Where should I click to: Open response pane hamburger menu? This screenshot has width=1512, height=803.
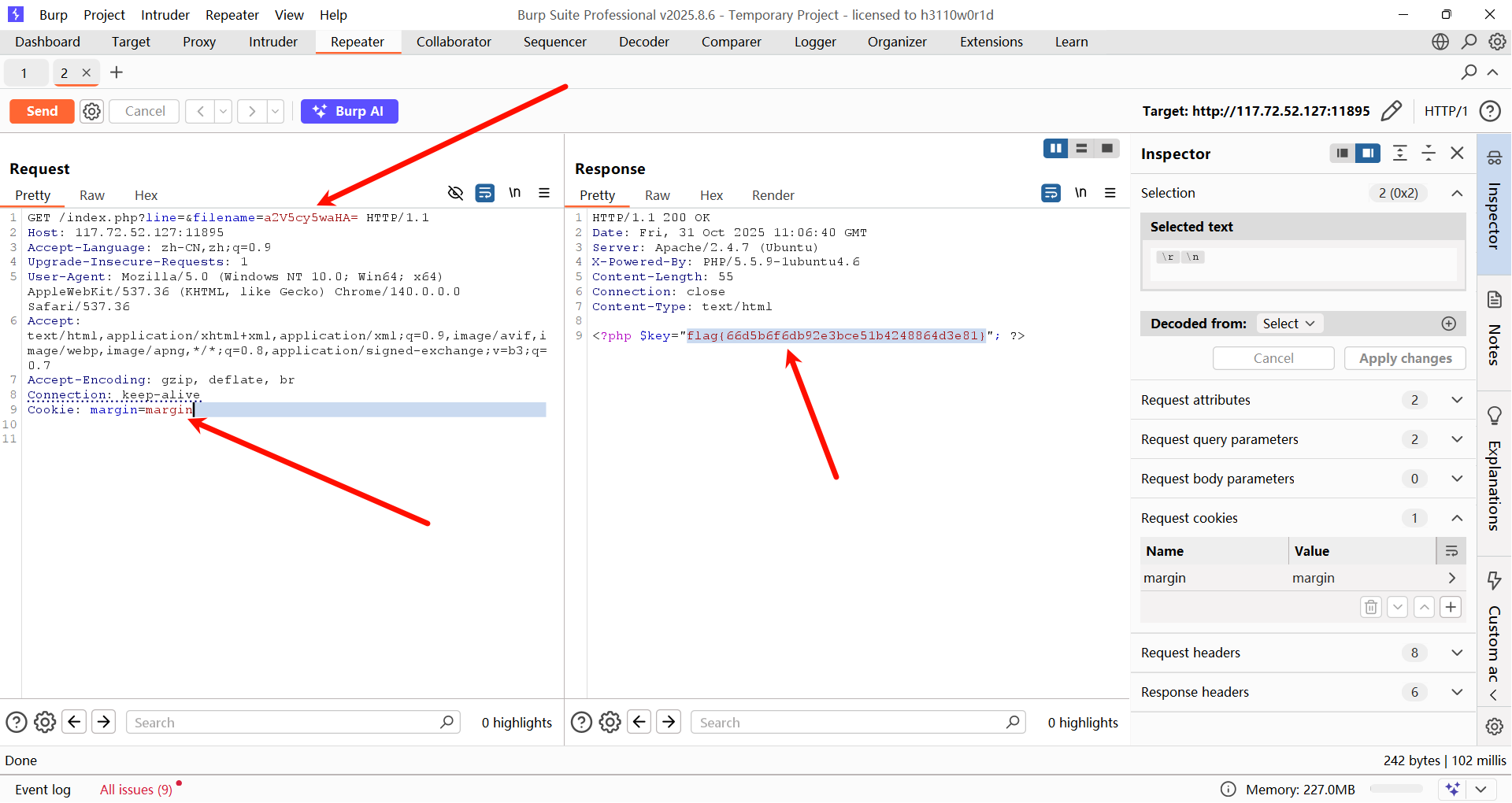pos(1110,193)
